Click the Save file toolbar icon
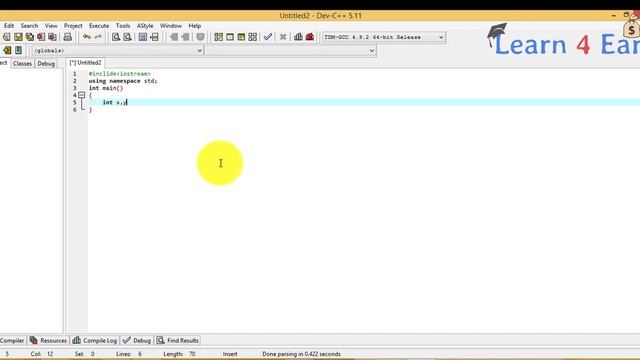The image size is (640, 360). 18,37
